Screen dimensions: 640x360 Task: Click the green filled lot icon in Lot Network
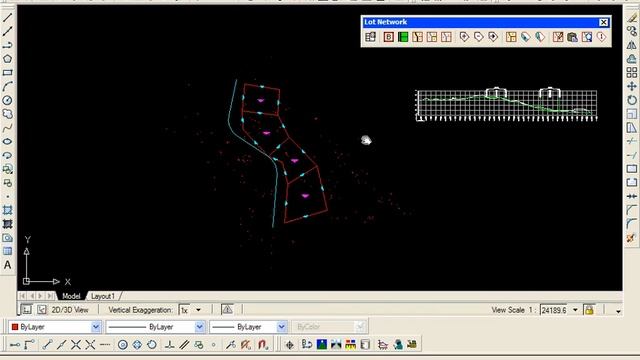[403, 37]
